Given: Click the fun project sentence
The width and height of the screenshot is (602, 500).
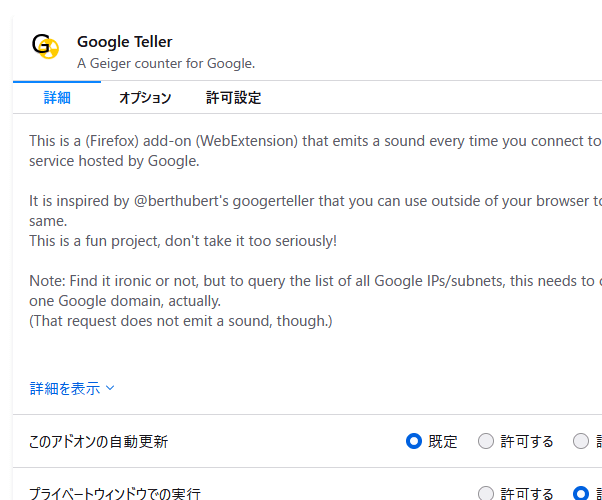Looking at the screenshot, I should tap(183, 241).
